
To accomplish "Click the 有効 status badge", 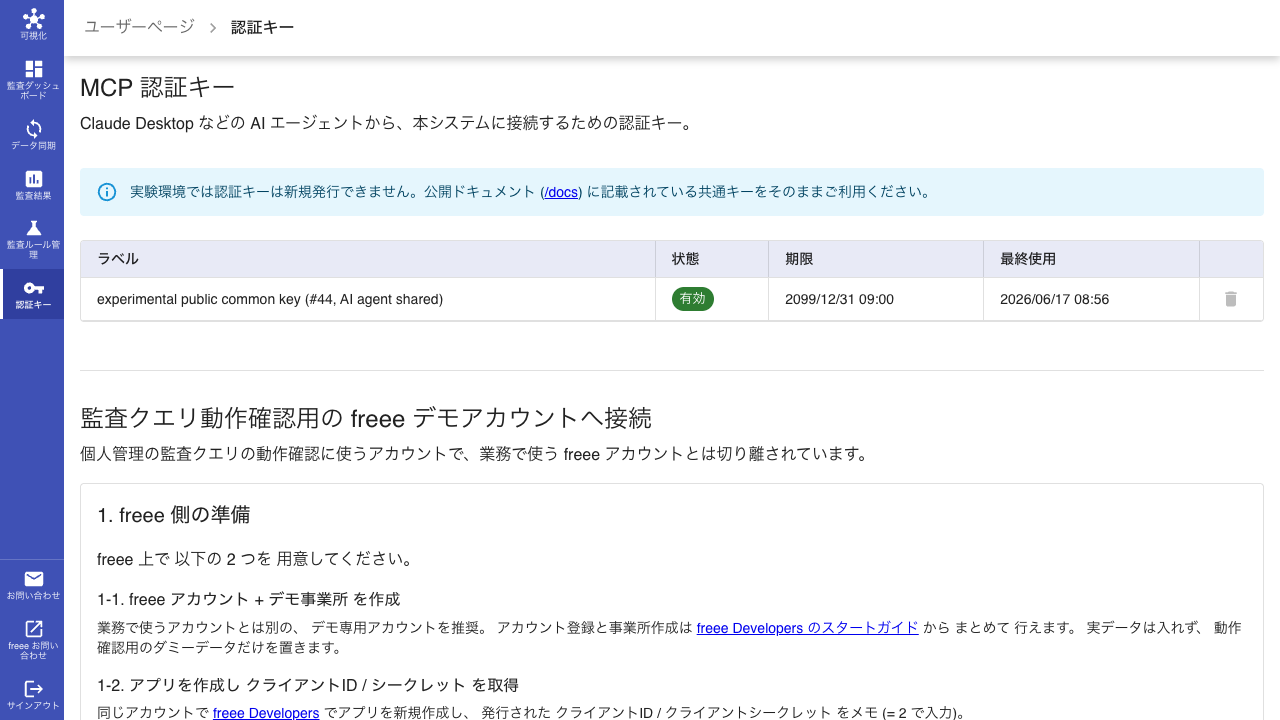I will [x=693, y=299].
